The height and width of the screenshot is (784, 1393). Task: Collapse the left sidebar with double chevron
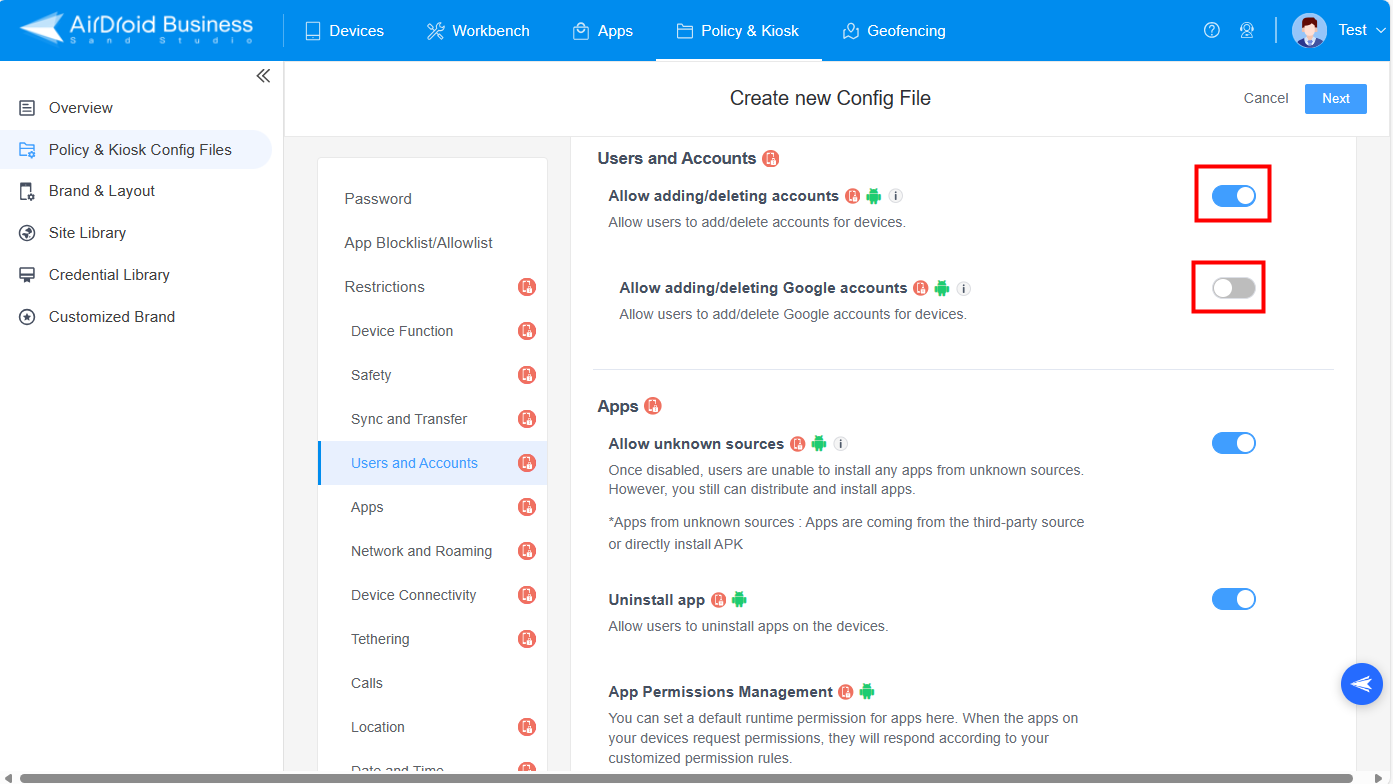coord(263,76)
